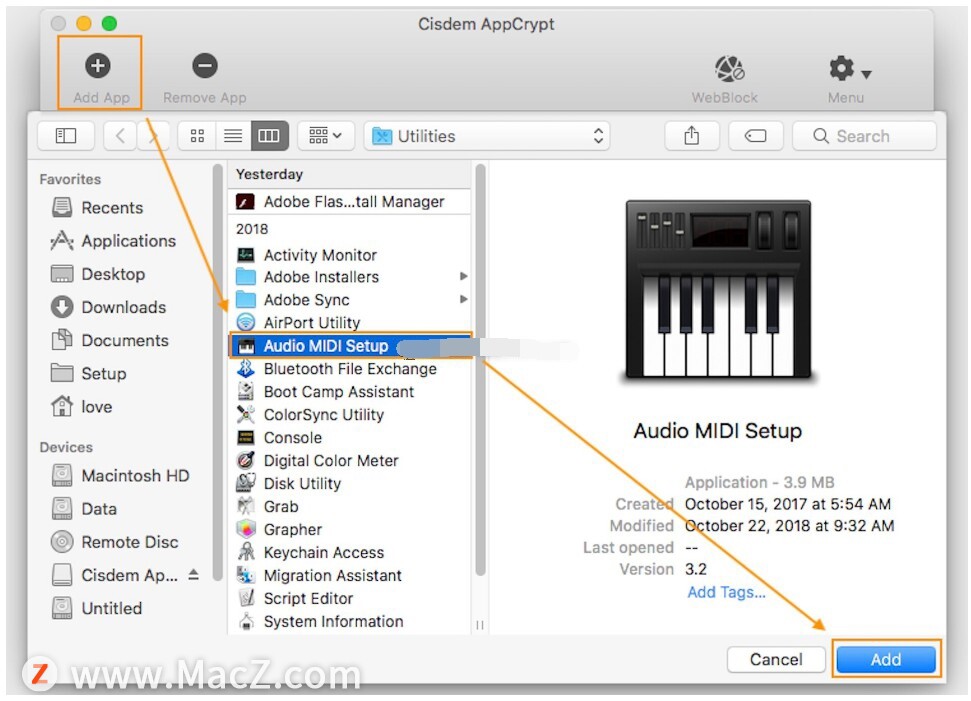Expand the Adobe Installers folder arrow
Viewport: 971px width, 701px height.
click(x=463, y=277)
